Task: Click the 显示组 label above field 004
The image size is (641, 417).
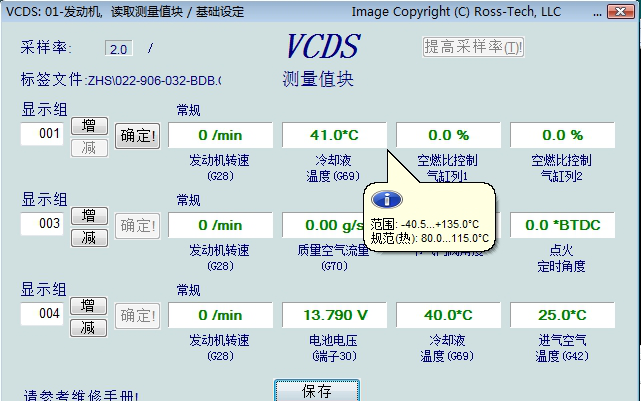Action: [43, 289]
